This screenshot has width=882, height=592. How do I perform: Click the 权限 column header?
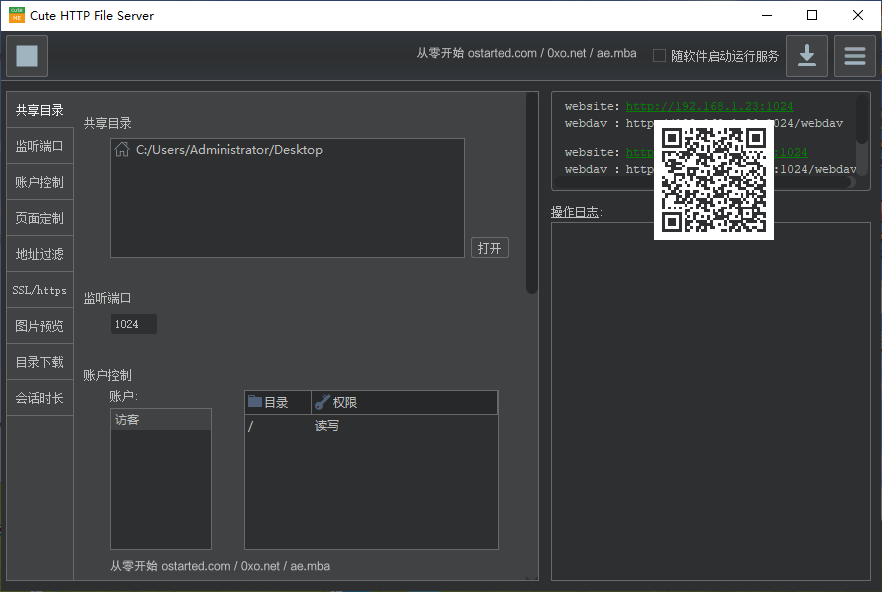404,402
